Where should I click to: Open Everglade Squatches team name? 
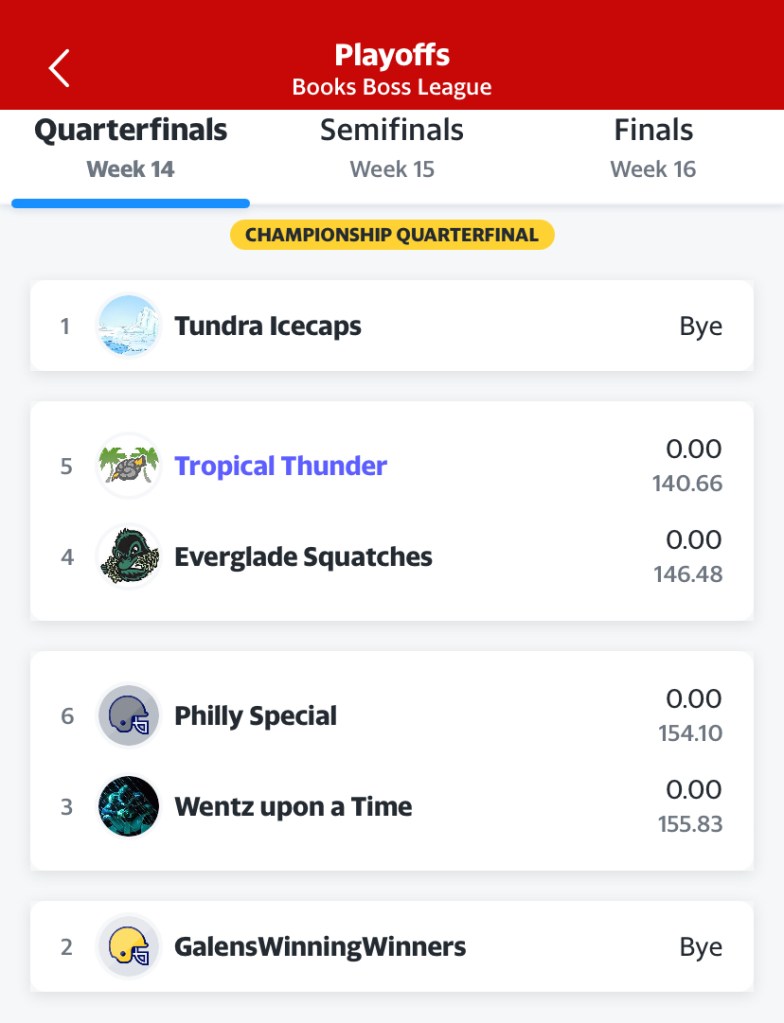tap(303, 557)
